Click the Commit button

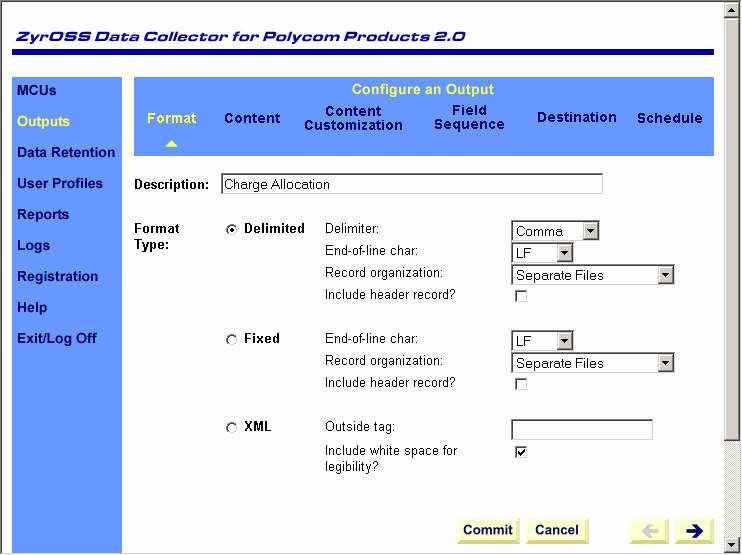point(488,530)
